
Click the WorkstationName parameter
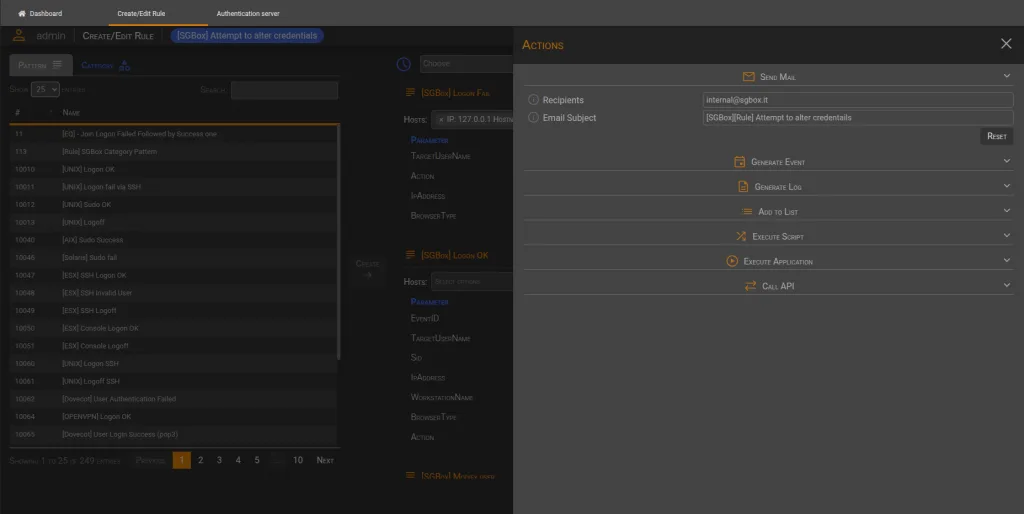[441, 397]
